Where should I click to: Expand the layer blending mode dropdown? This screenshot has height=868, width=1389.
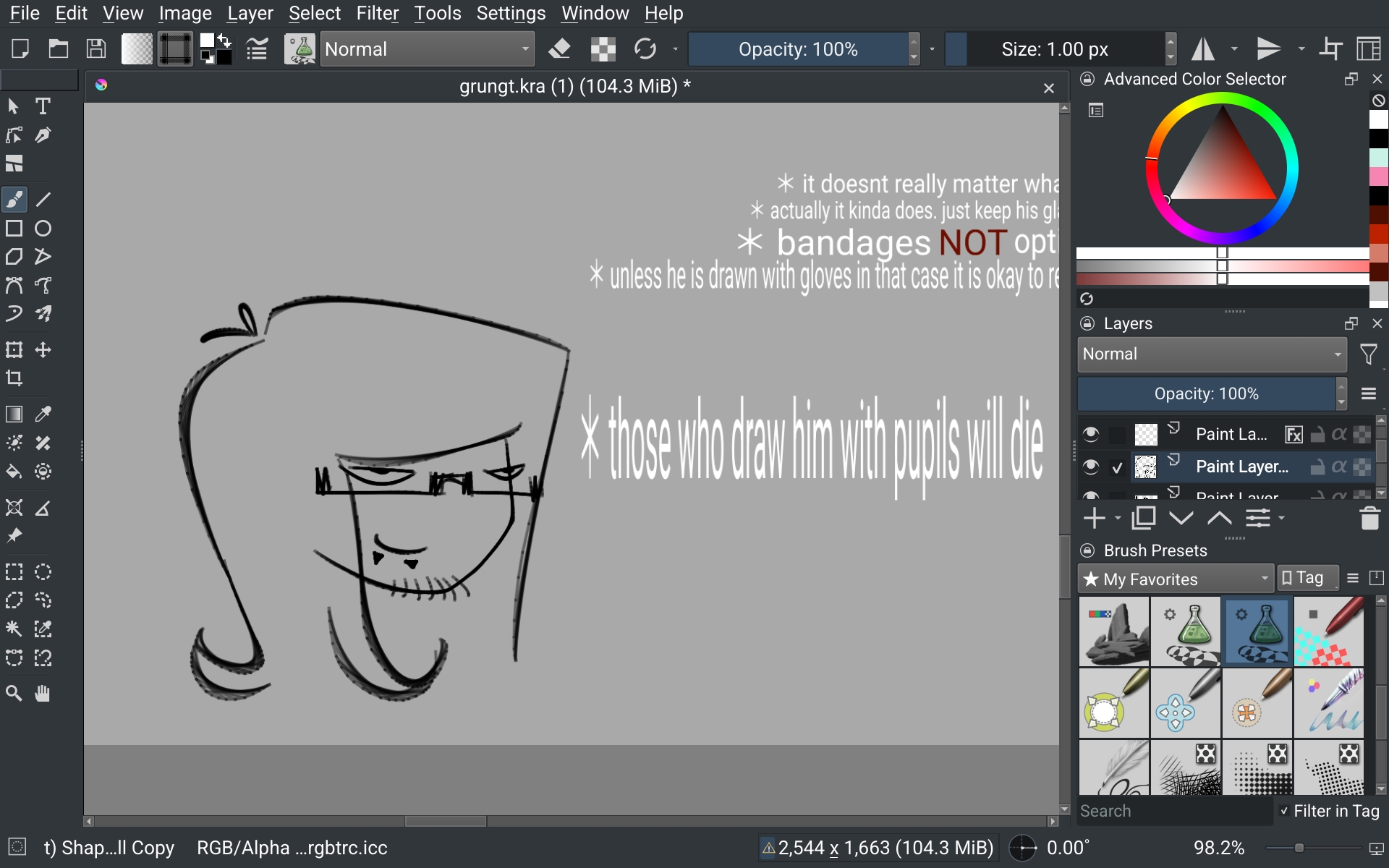pyautogui.click(x=1212, y=354)
